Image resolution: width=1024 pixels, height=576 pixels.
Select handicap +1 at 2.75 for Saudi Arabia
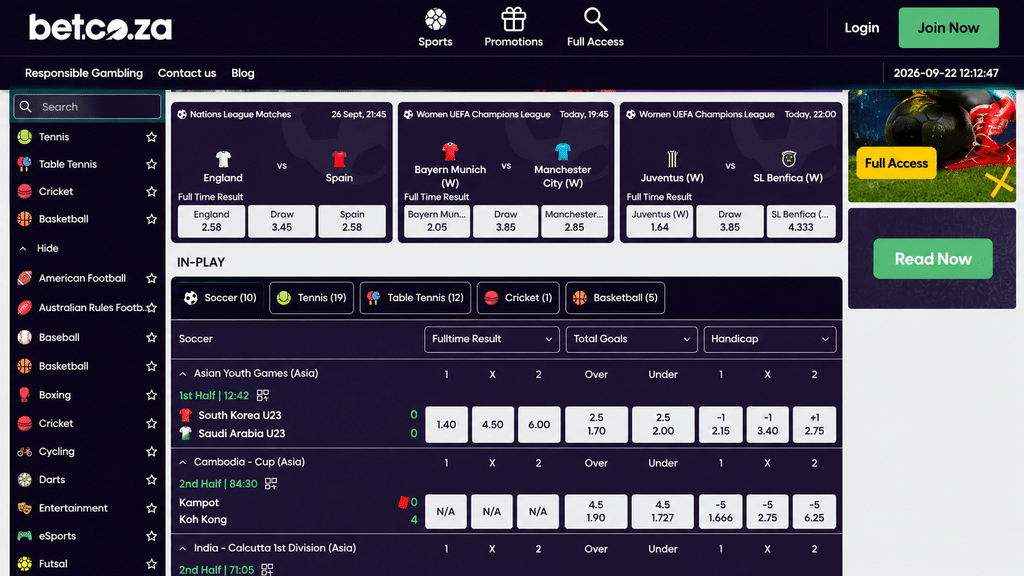(x=814, y=424)
